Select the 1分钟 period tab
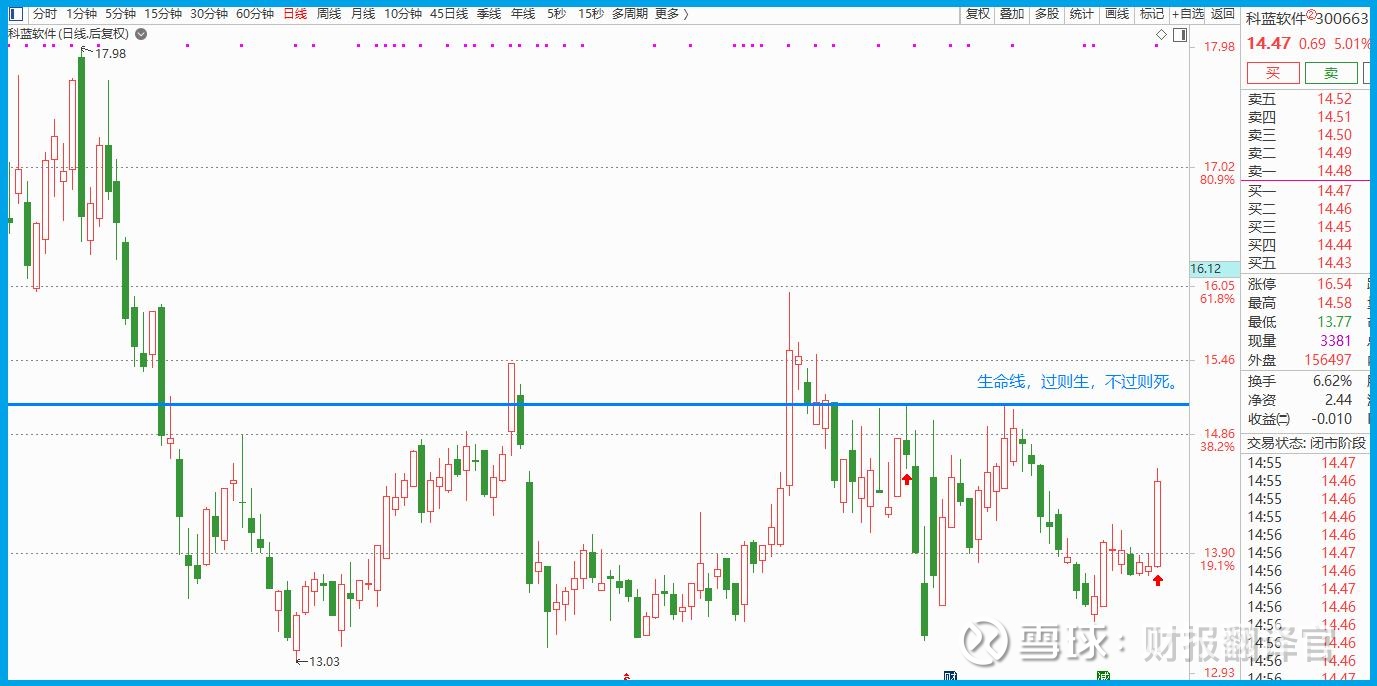 (x=81, y=14)
